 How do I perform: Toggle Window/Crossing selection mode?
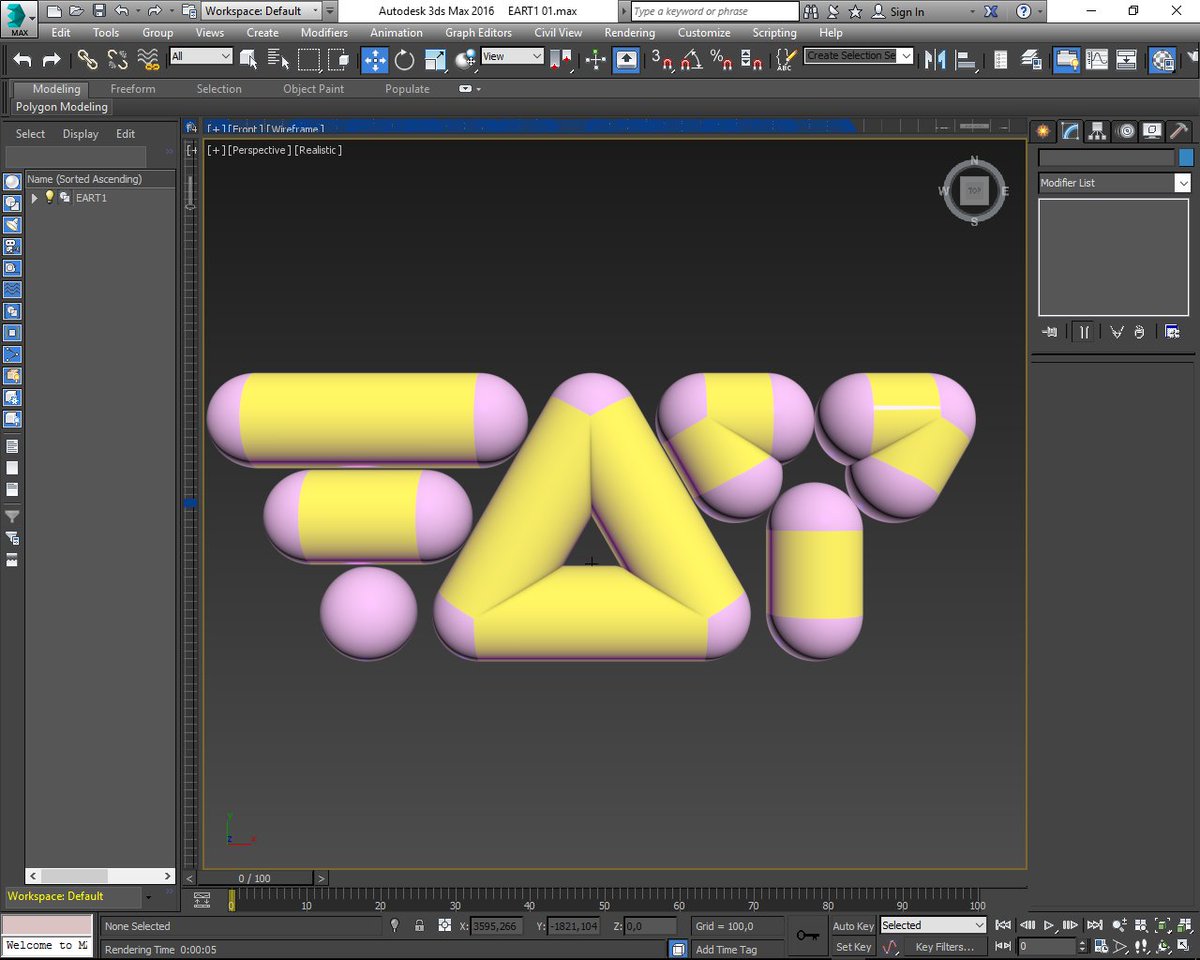tap(340, 60)
